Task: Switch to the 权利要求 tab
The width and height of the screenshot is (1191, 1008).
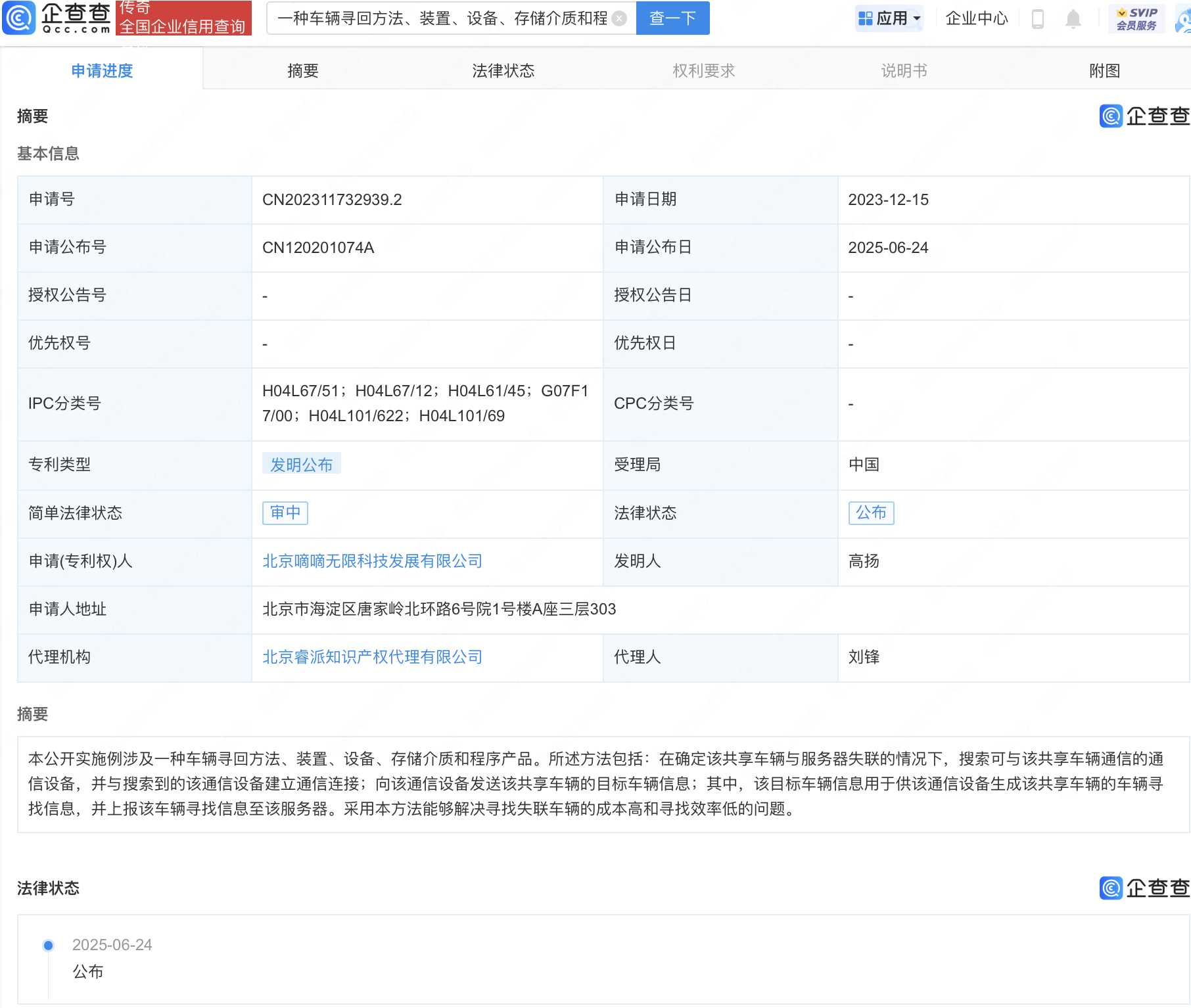Action: (704, 71)
